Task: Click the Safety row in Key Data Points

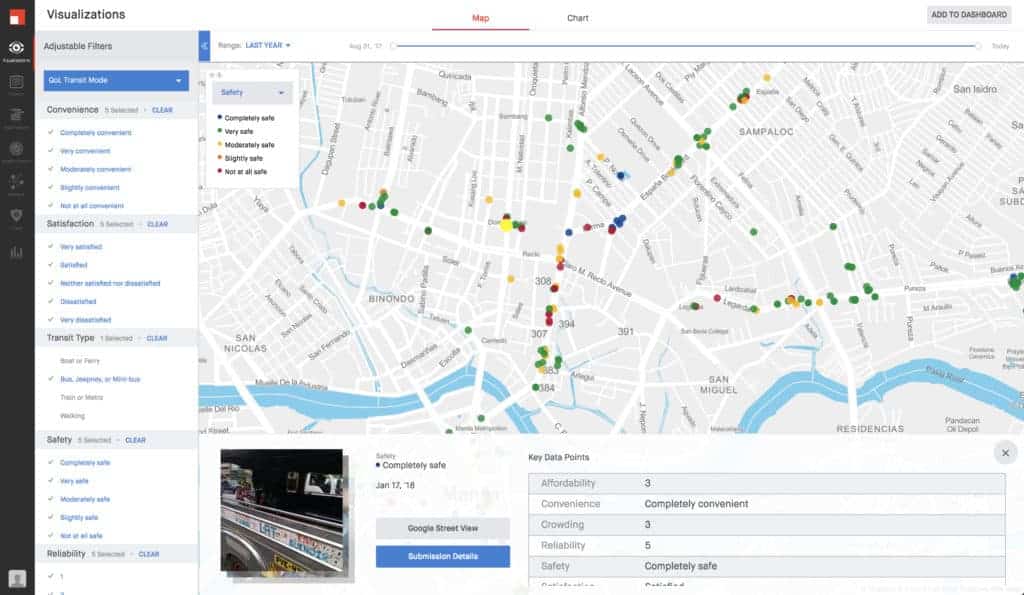Action: tap(767, 566)
